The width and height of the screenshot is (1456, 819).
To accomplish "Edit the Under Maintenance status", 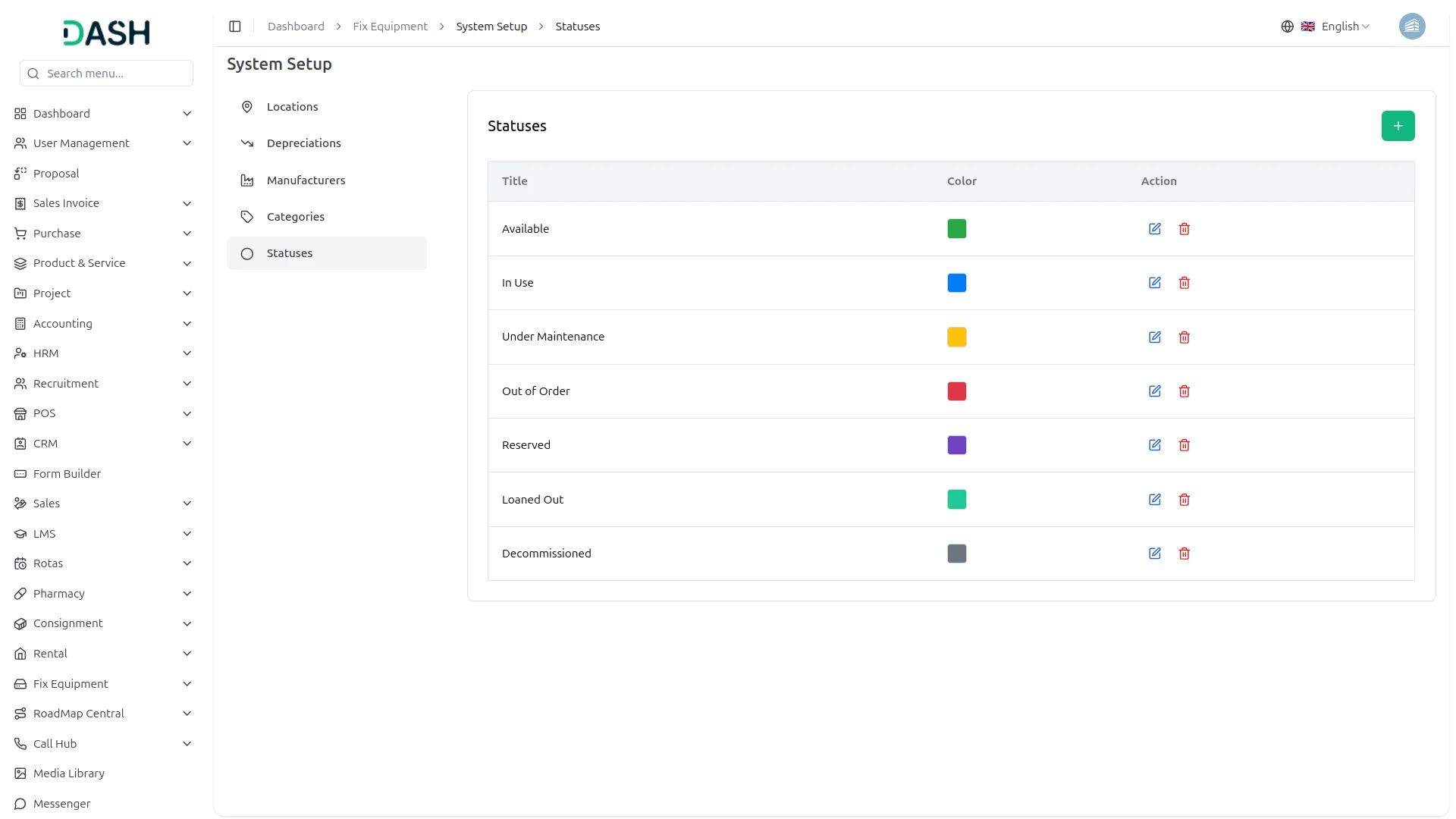I will click(1154, 337).
